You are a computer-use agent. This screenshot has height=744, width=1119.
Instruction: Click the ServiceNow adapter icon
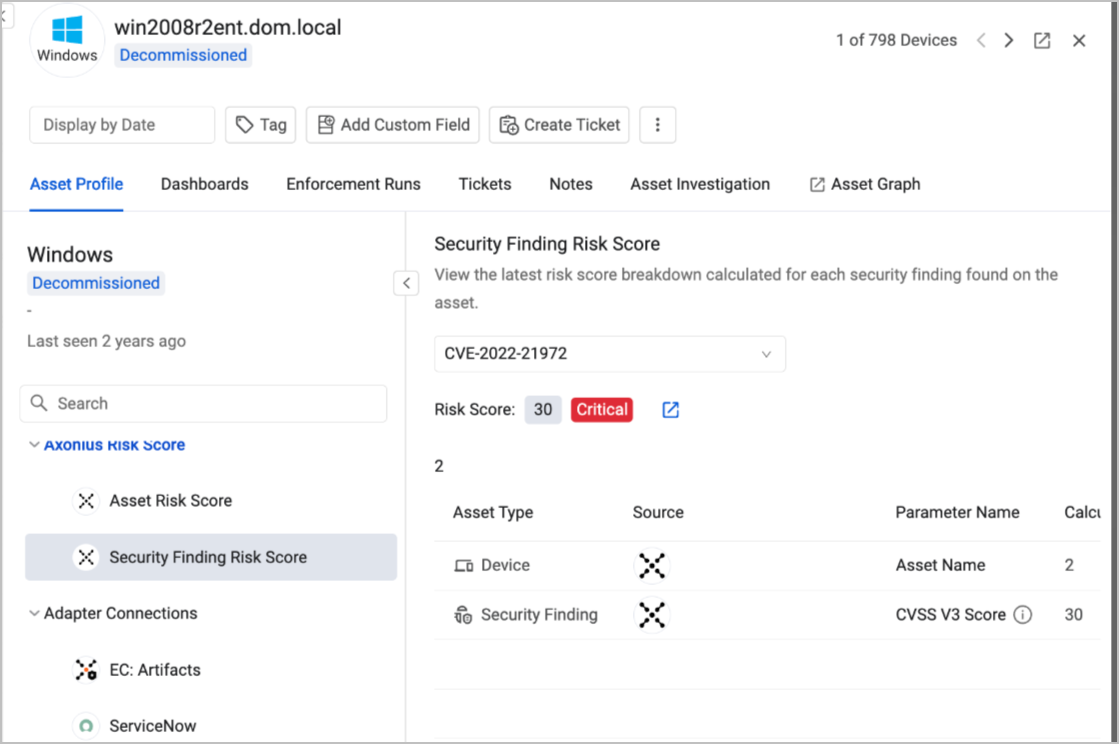(86, 726)
